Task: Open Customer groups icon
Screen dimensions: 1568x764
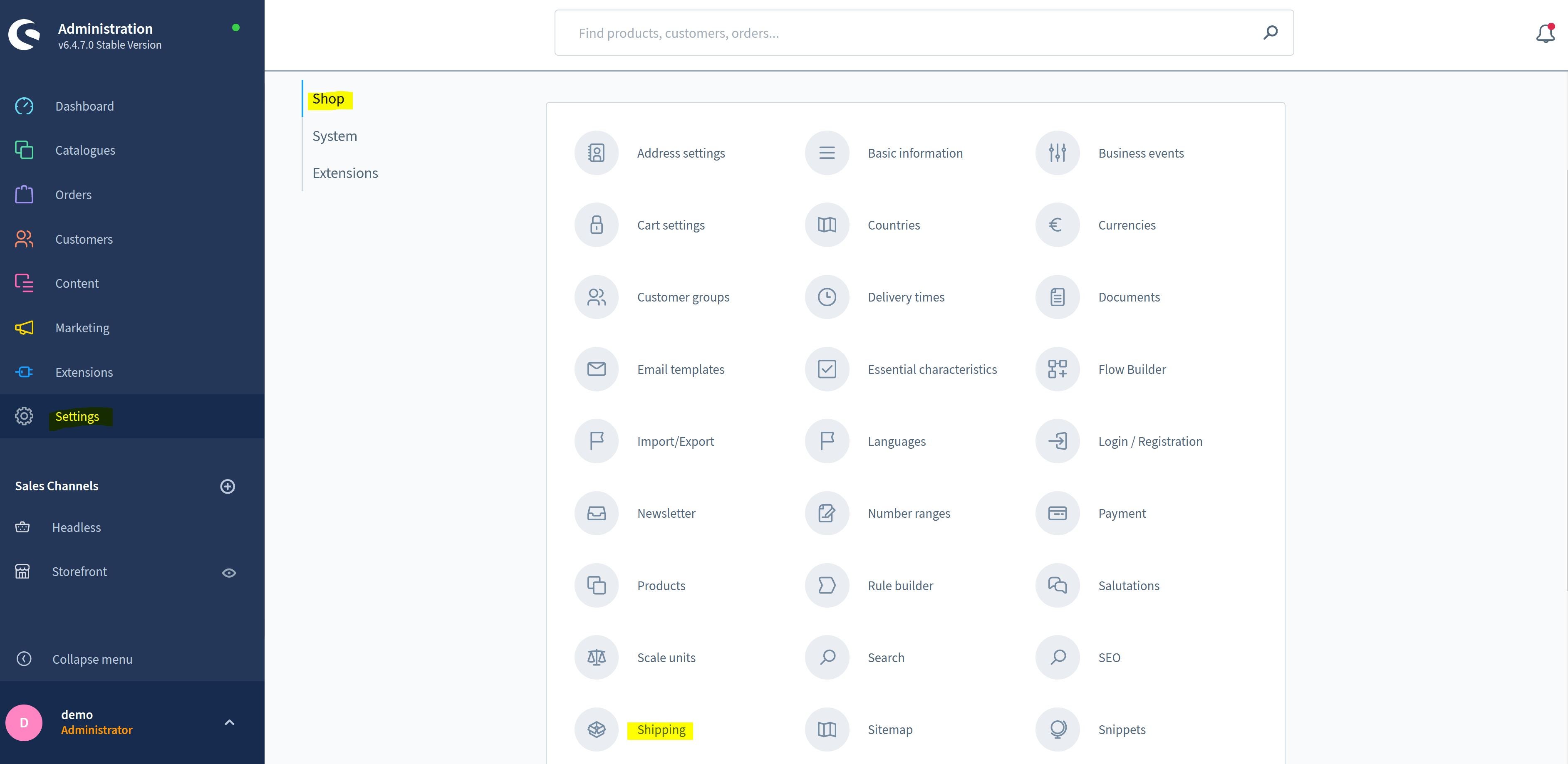Action: (596, 297)
